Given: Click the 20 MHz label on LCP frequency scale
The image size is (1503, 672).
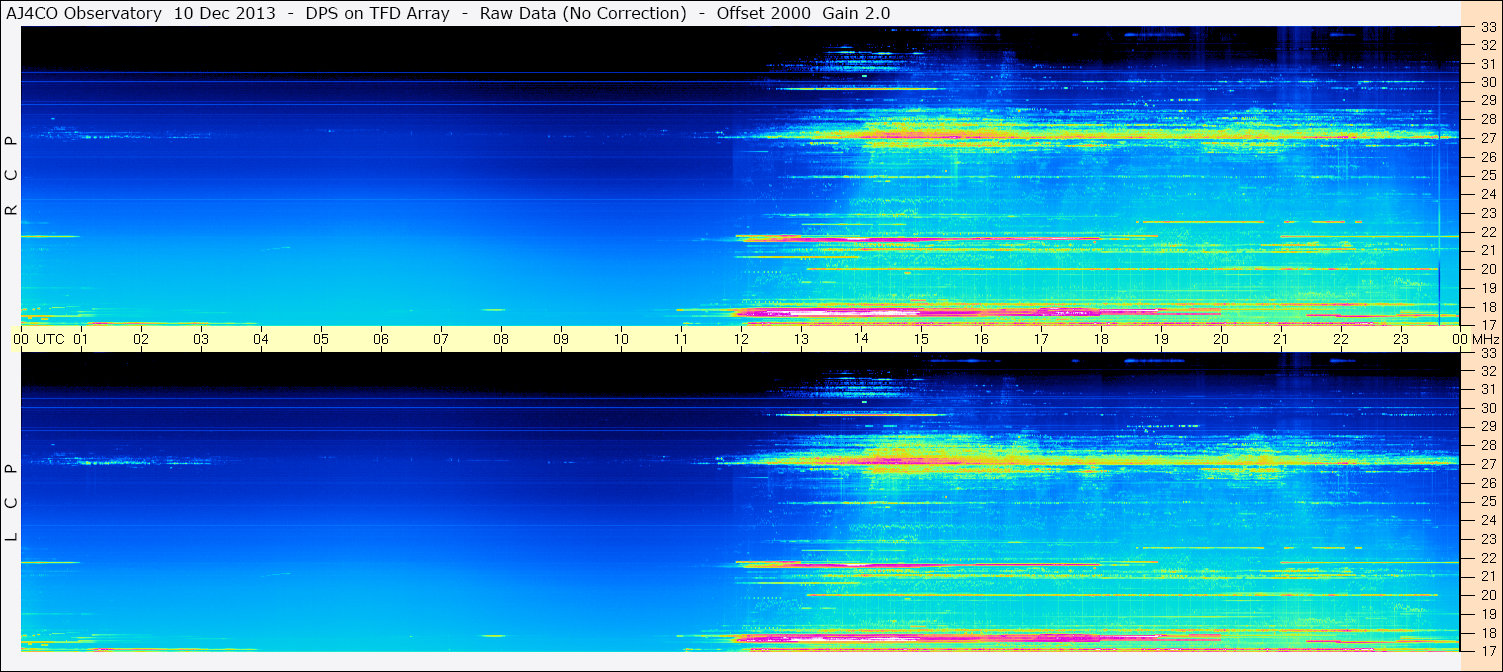Looking at the screenshot, I should click(1487, 594).
